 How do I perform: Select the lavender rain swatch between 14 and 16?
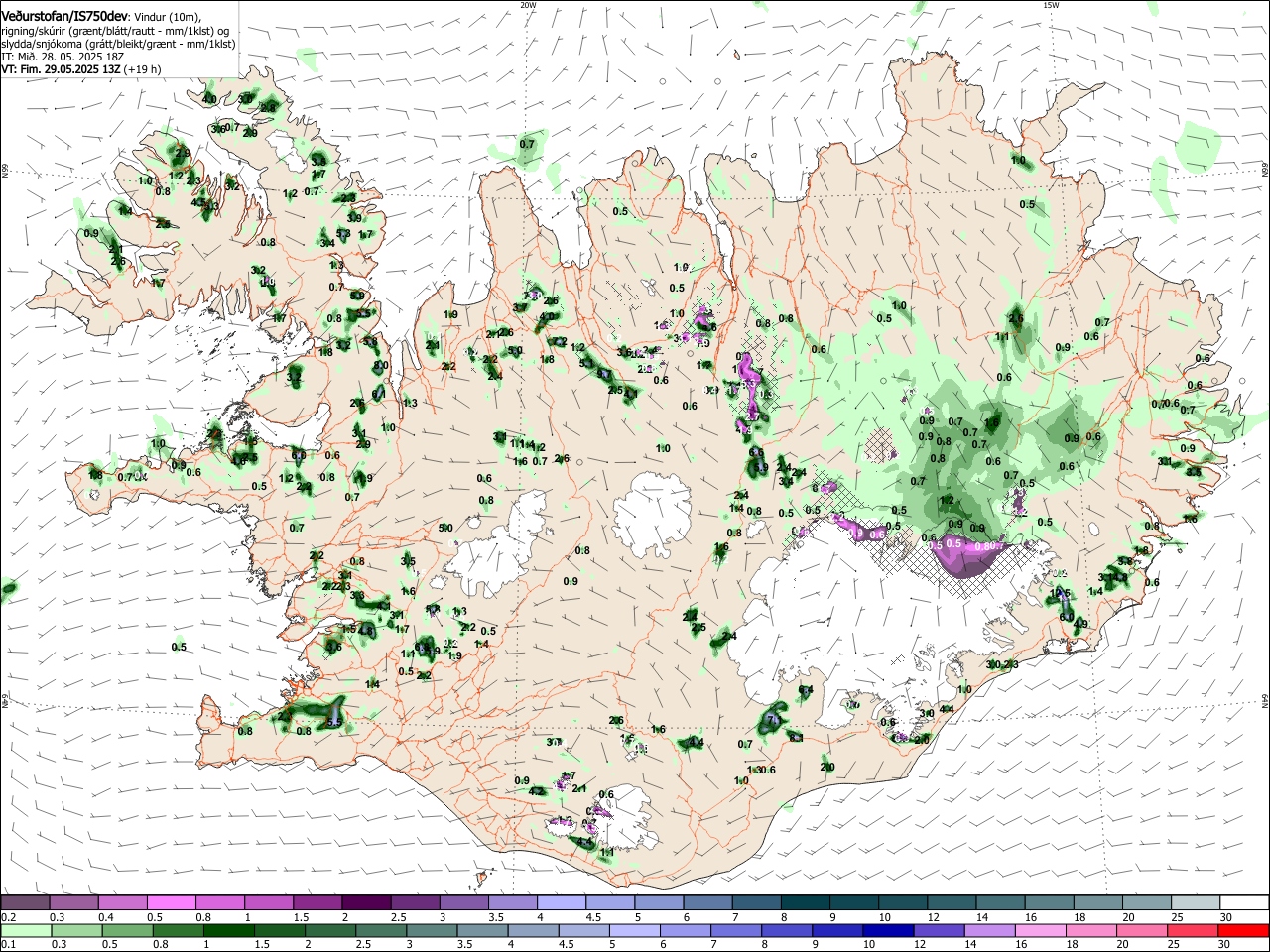(x=989, y=930)
